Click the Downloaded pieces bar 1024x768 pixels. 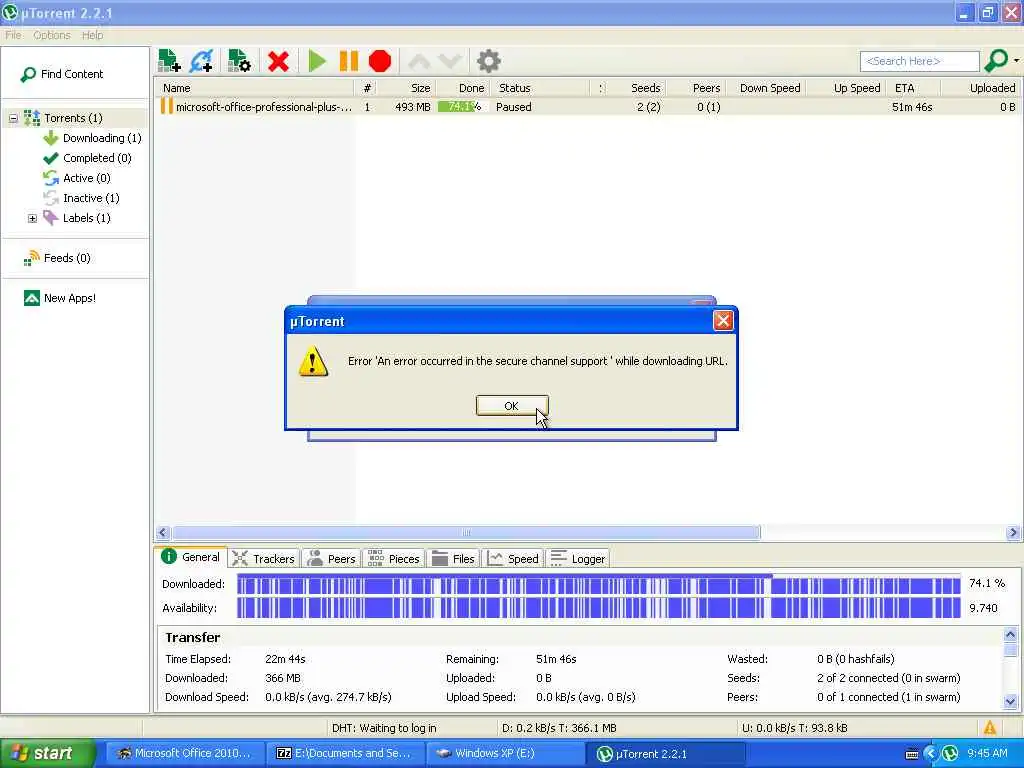(598, 584)
